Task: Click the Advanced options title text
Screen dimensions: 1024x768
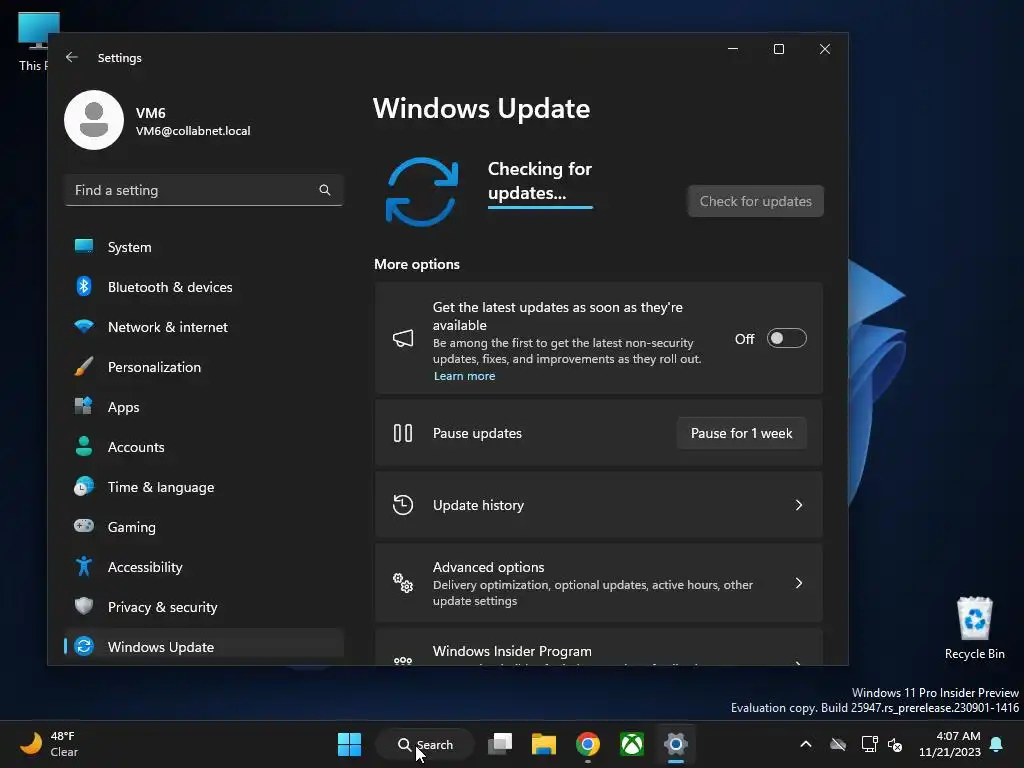Action: [488, 567]
